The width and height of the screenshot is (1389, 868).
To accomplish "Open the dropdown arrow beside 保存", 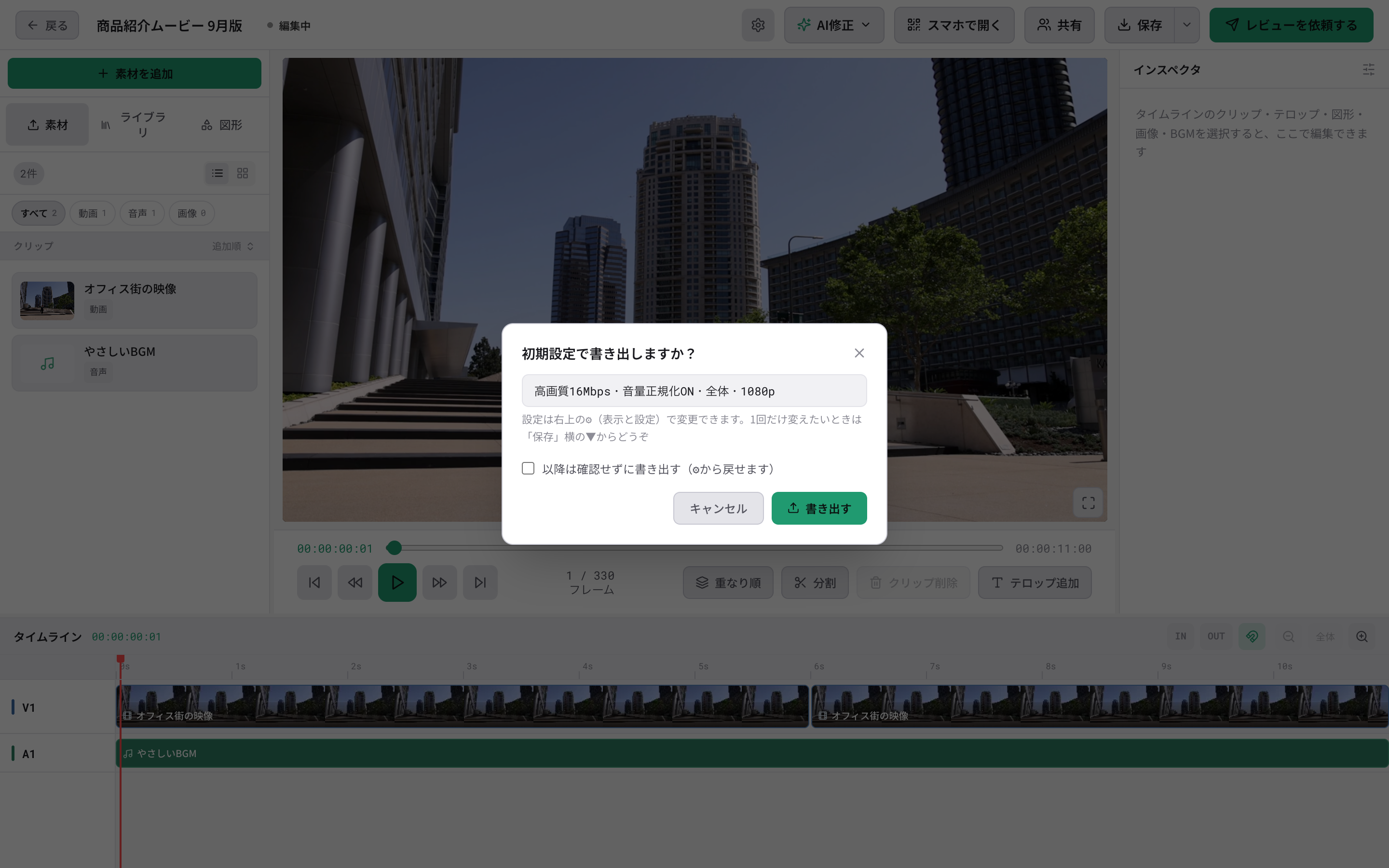I will [x=1187, y=25].
